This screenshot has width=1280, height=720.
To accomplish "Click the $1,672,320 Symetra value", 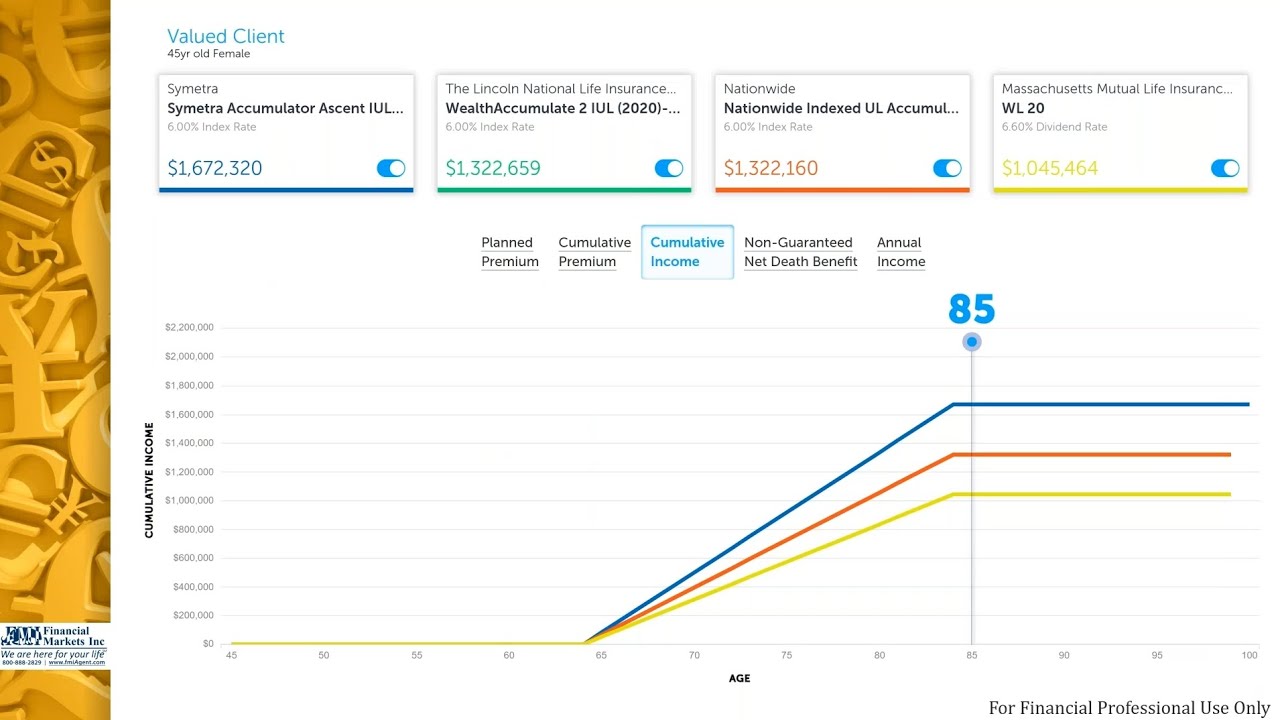I will [x=215, y=168].
